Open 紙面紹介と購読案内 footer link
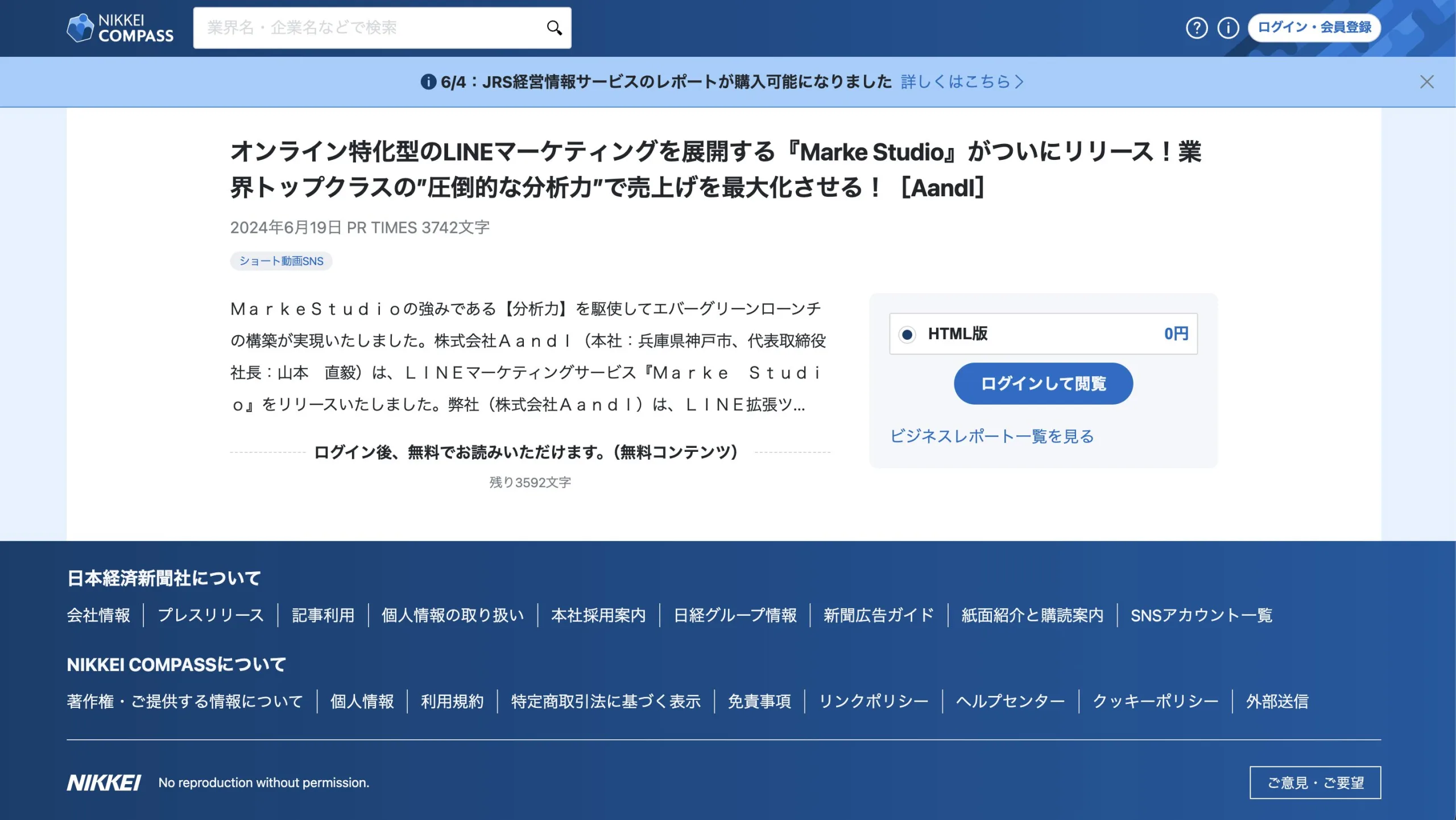This screenshot has height=820, width=1456. (x=1032, y=615)
